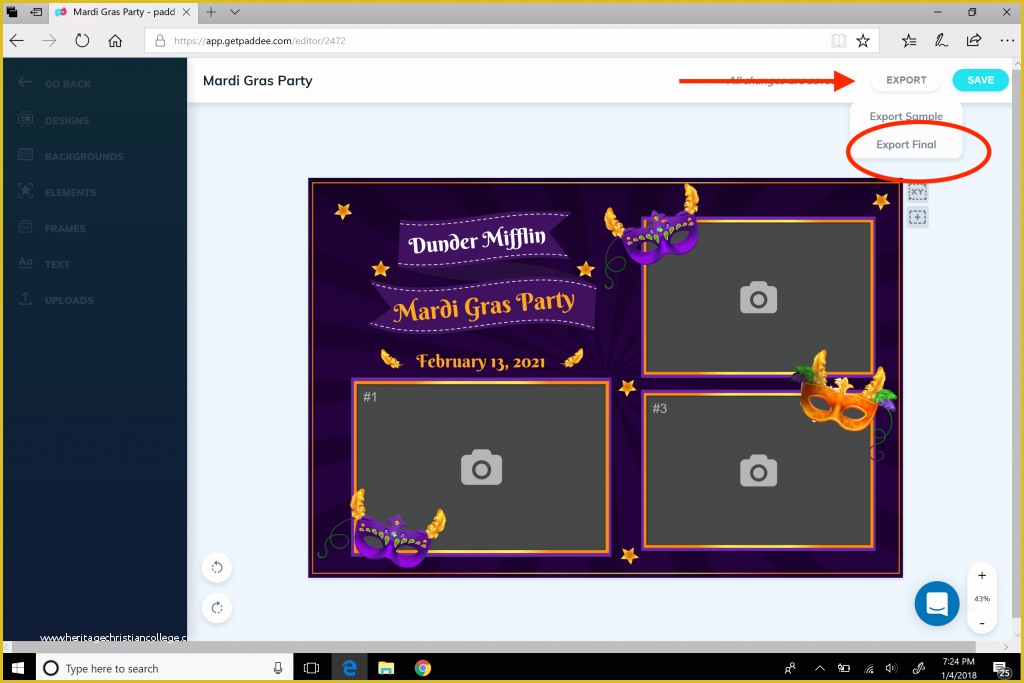Select the Mardi Gras Party banner text

pyautogui.click(x=484, y=306)
